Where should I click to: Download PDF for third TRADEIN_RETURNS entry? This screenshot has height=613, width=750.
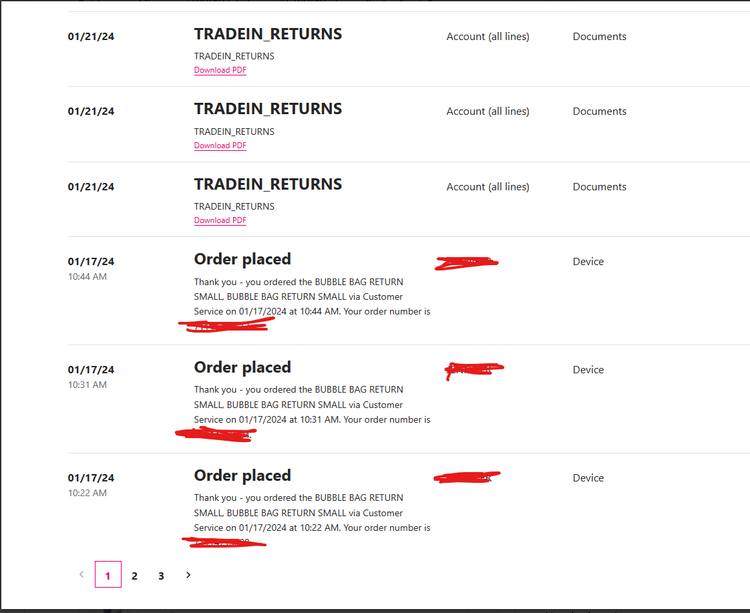point(220,220)
